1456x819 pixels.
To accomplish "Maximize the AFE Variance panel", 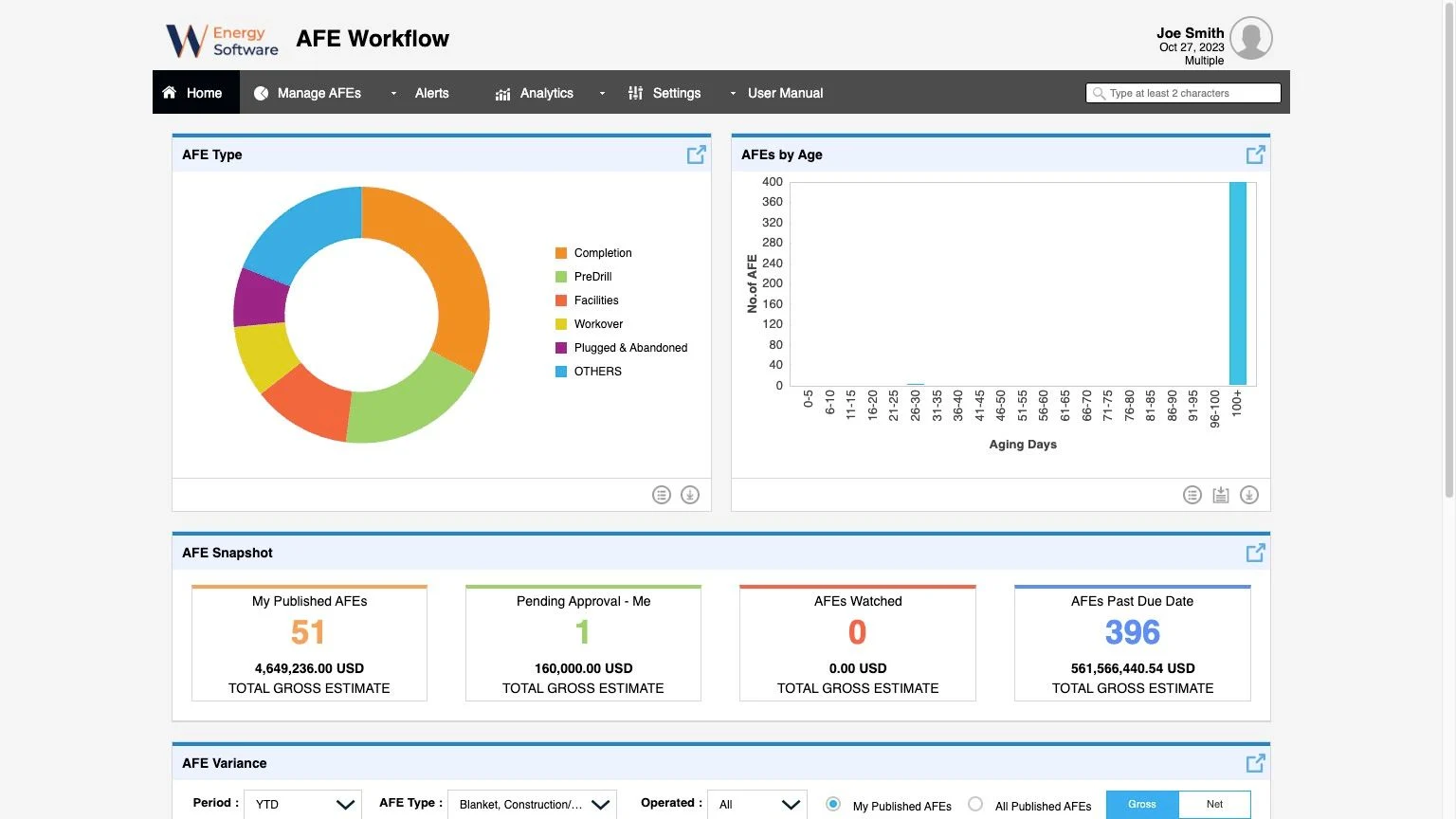I will click(1255, 761).
